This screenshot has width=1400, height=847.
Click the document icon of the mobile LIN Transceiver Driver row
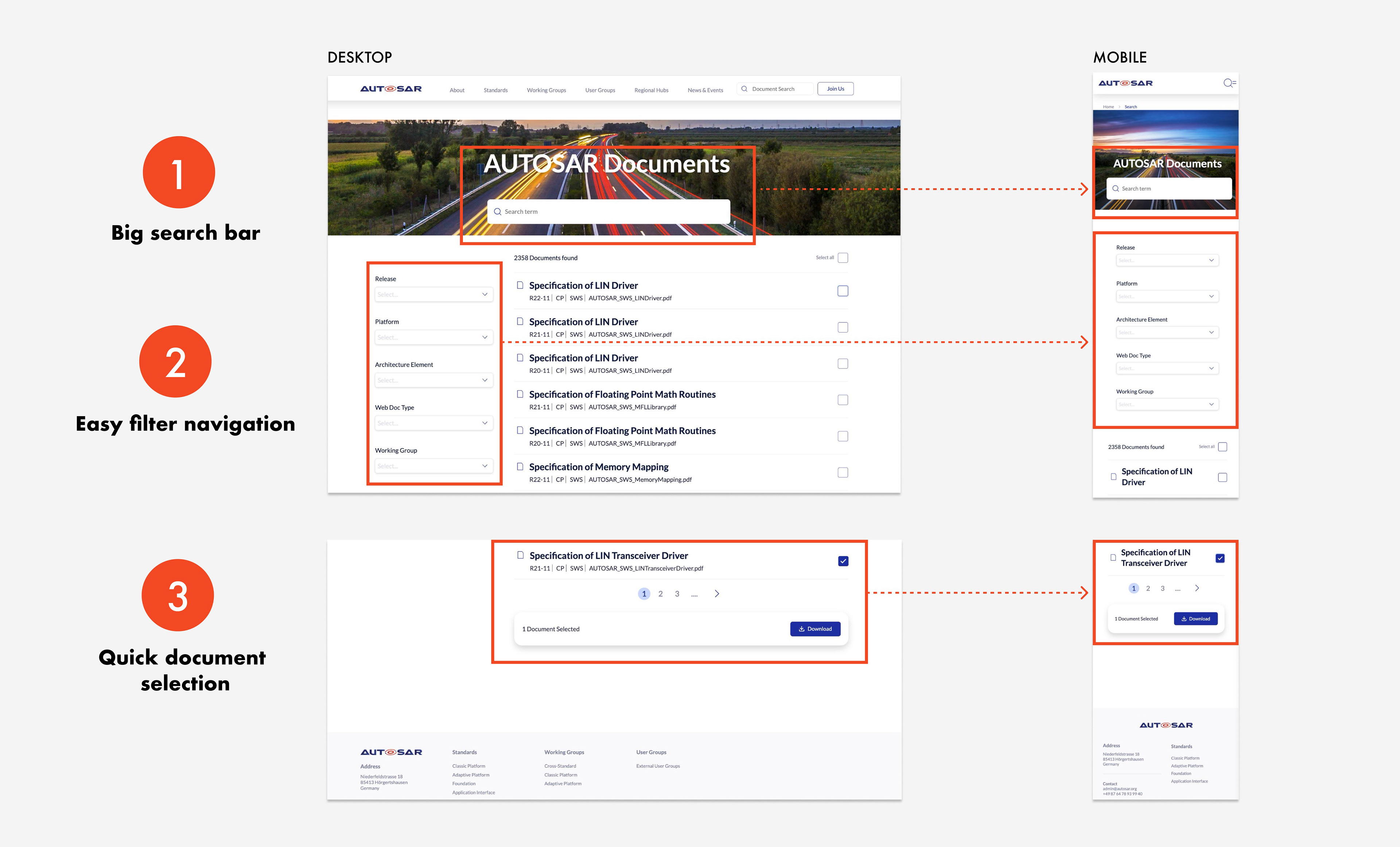1113,558
